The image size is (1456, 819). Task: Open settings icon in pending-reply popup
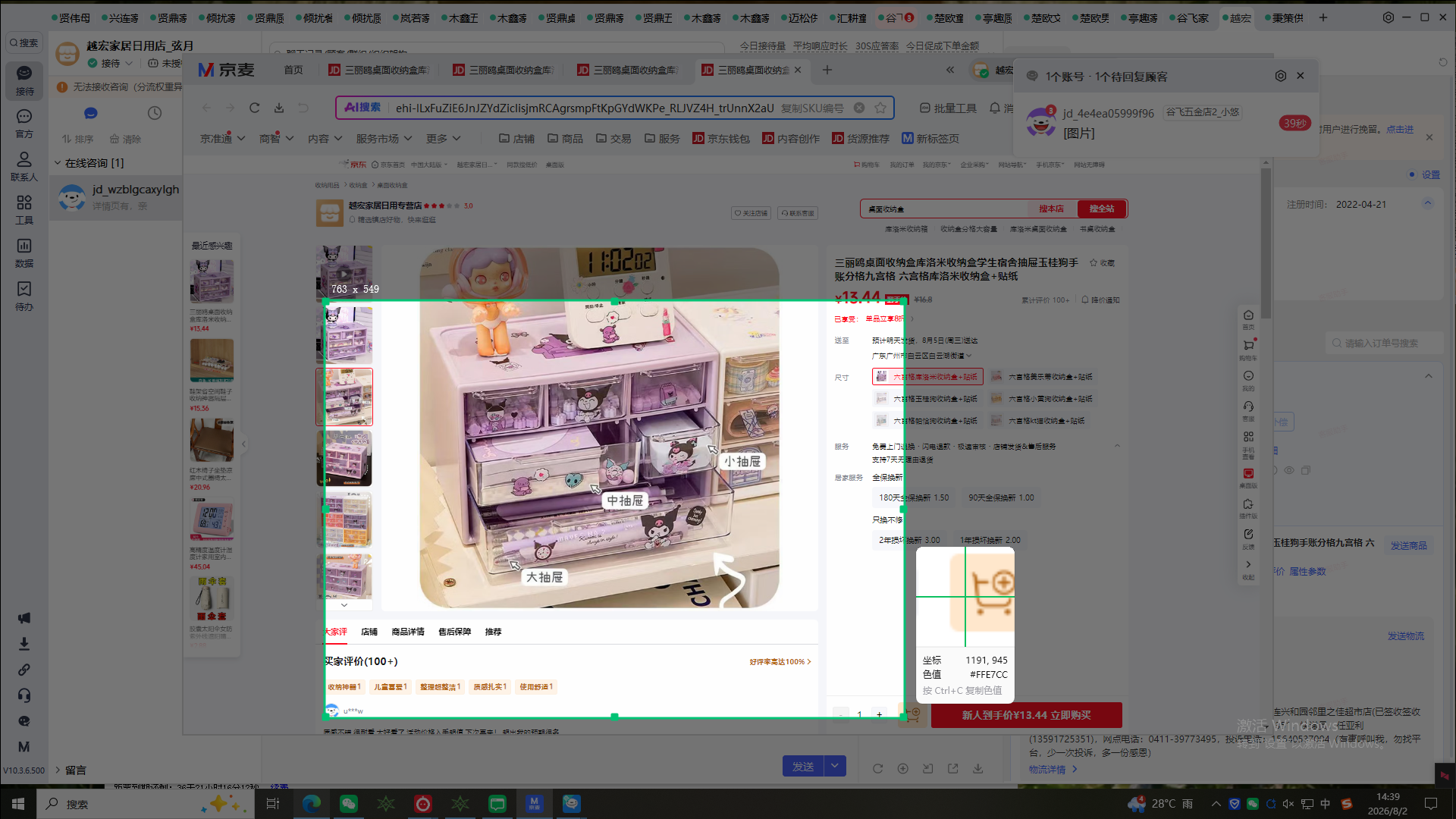click(1281, 76)
